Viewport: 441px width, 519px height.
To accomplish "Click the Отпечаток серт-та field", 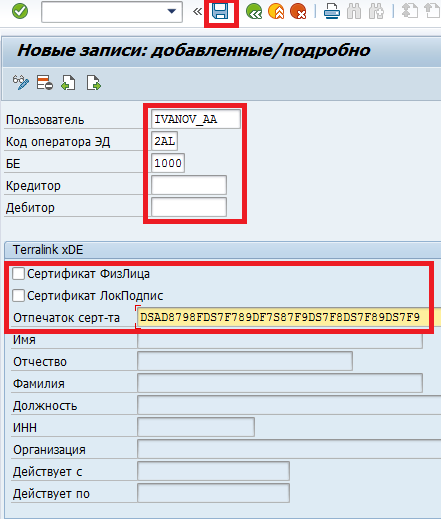I will (x=289, y=317).
